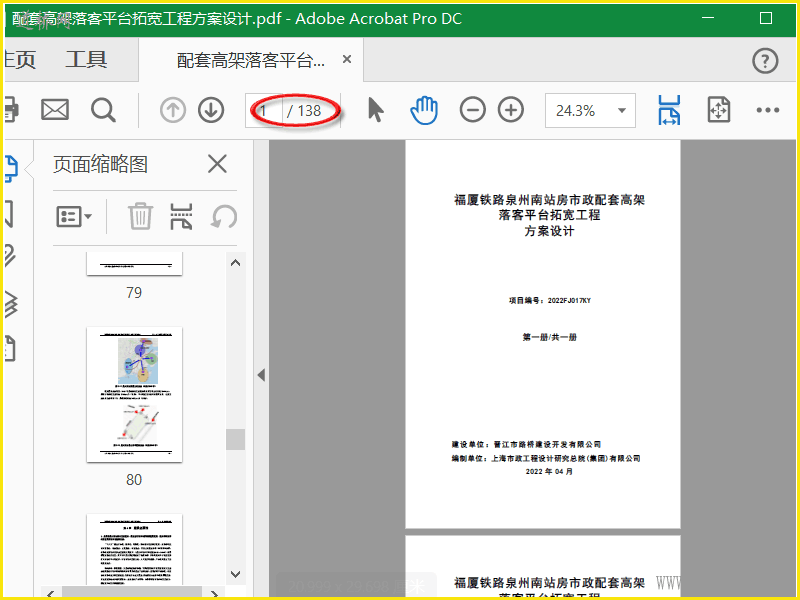Click thumbnail panel horizontal scroll right arrow
This screenshot has width=800, height=600.
pos(215,594)
